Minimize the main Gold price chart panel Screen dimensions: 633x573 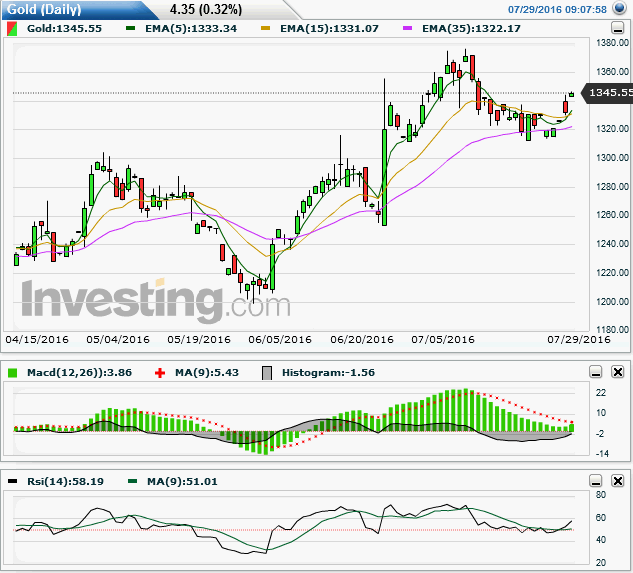[x=617, y=28]
